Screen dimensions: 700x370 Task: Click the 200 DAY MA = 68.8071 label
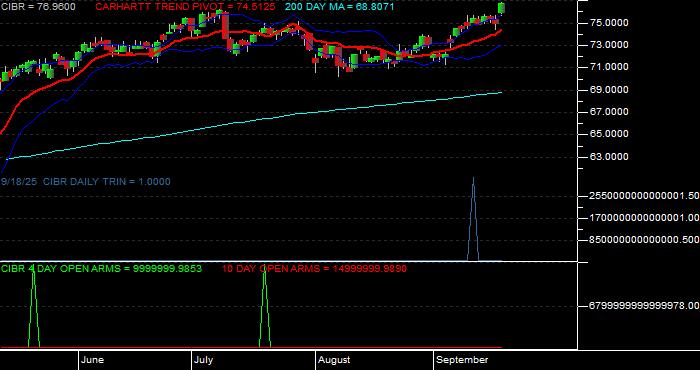point(340,7)
